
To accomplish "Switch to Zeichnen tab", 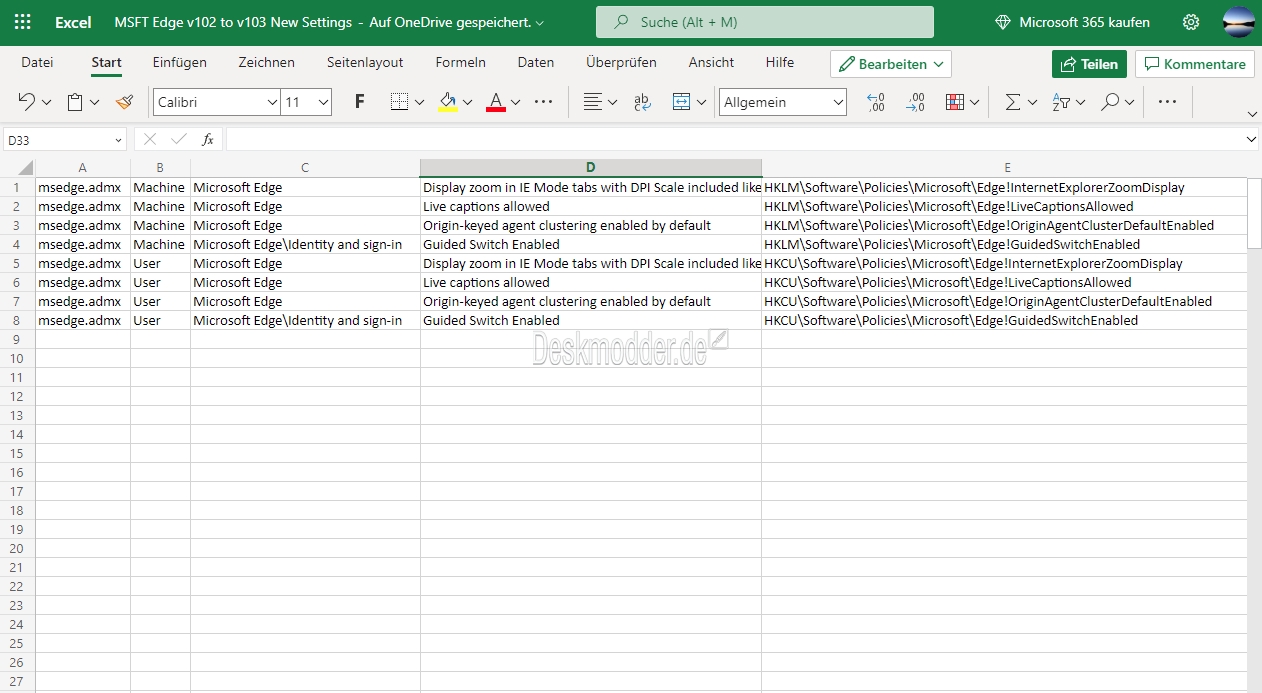I will click(266, 62).
